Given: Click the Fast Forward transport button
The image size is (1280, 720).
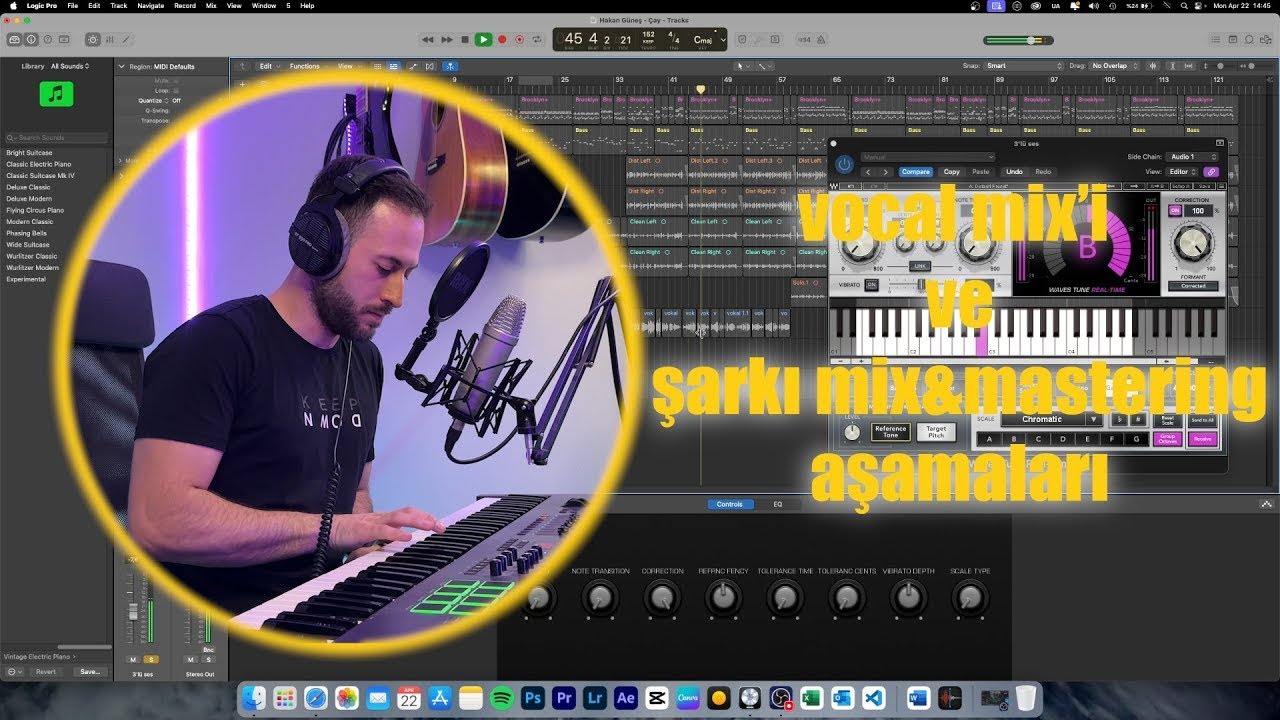Looking at the screenshot, I should tap(447, 40).
